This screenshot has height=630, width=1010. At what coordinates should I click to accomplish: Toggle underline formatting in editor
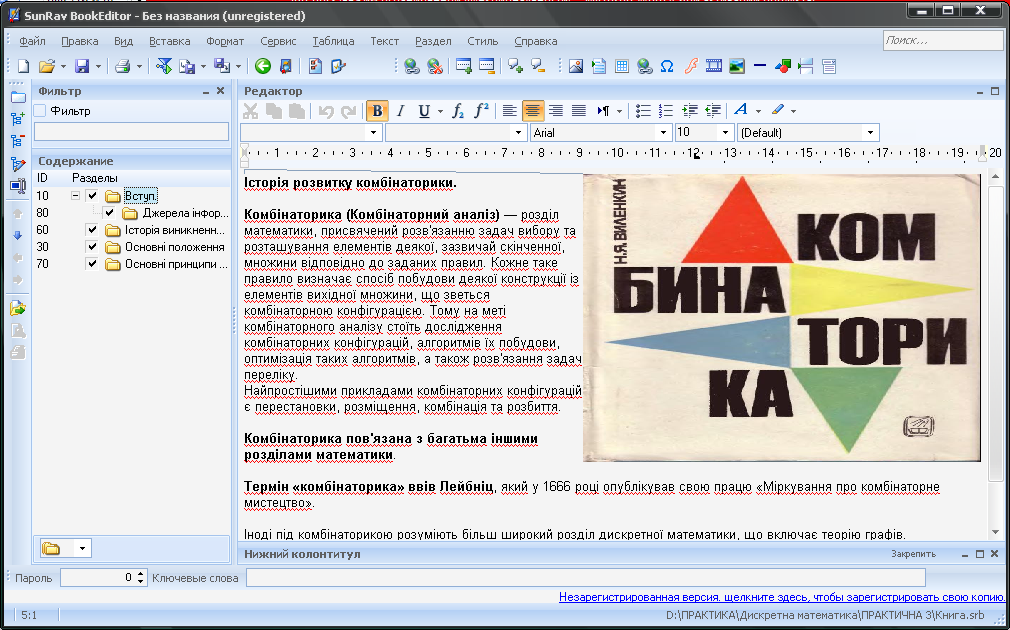coord(424,111)
